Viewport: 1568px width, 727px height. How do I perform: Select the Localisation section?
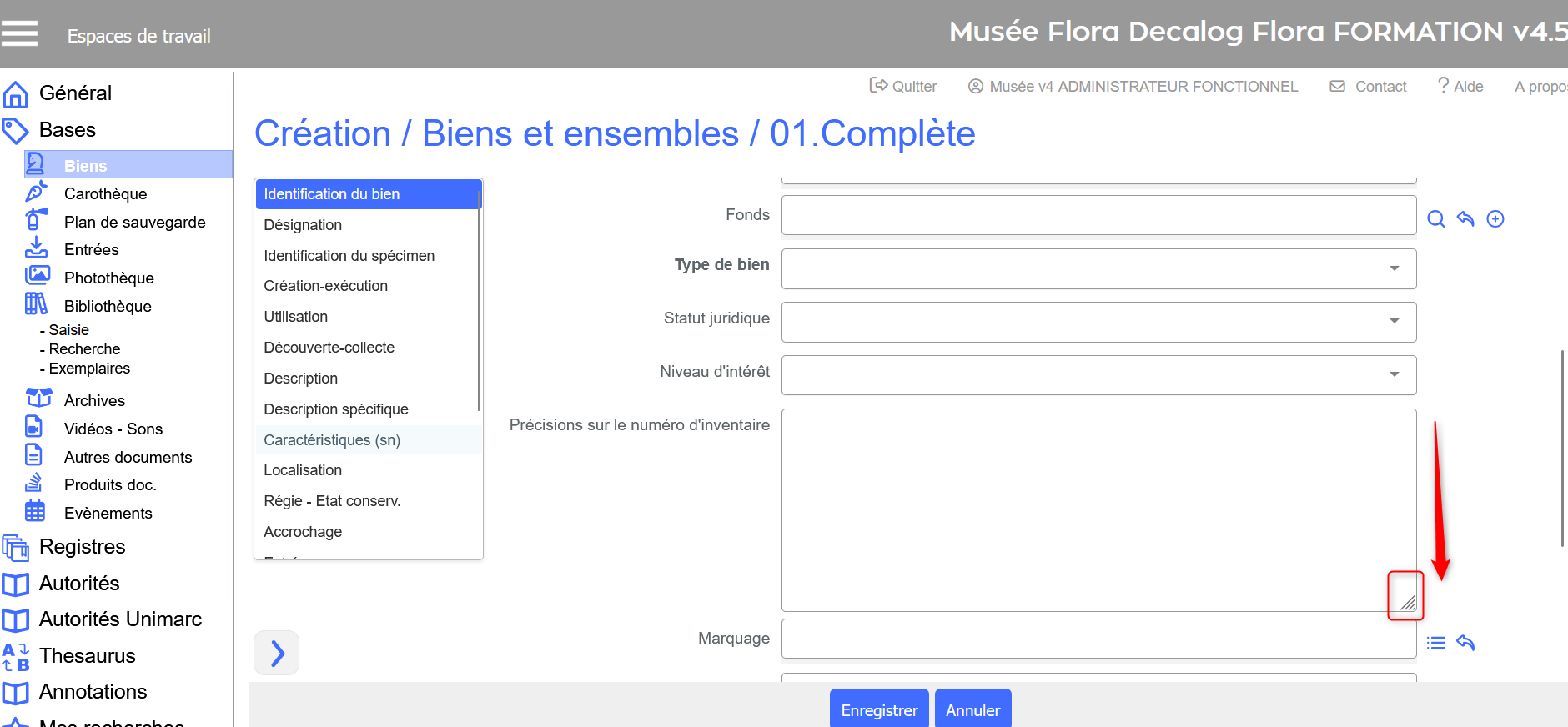[x=303, y=470]
